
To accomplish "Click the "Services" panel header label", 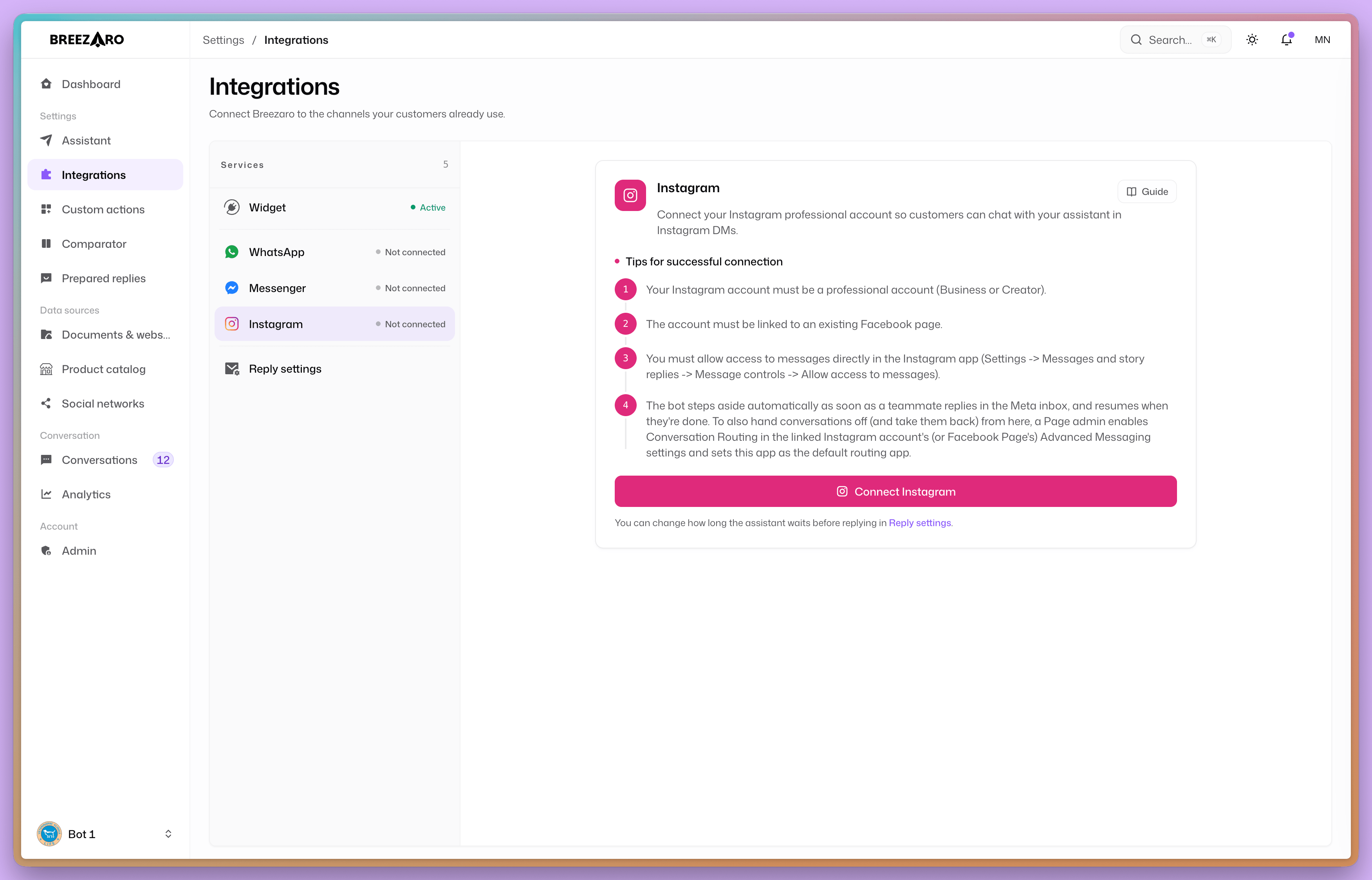I will tap(242, 164).
